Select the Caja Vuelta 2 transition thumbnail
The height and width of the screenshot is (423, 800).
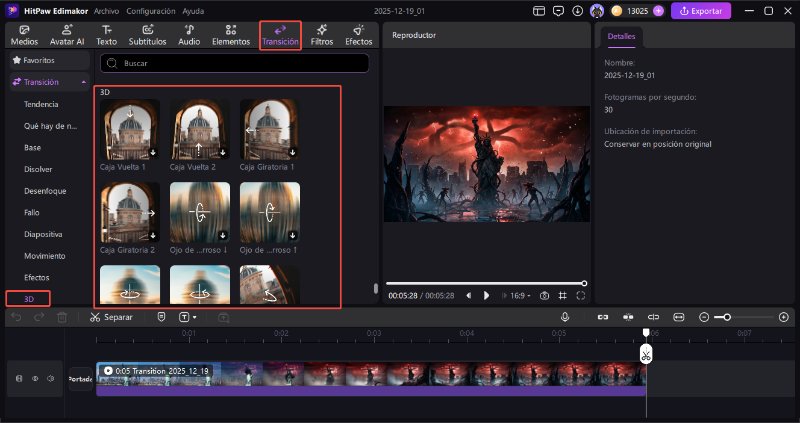pyautogui.click(x=199, y=129)
